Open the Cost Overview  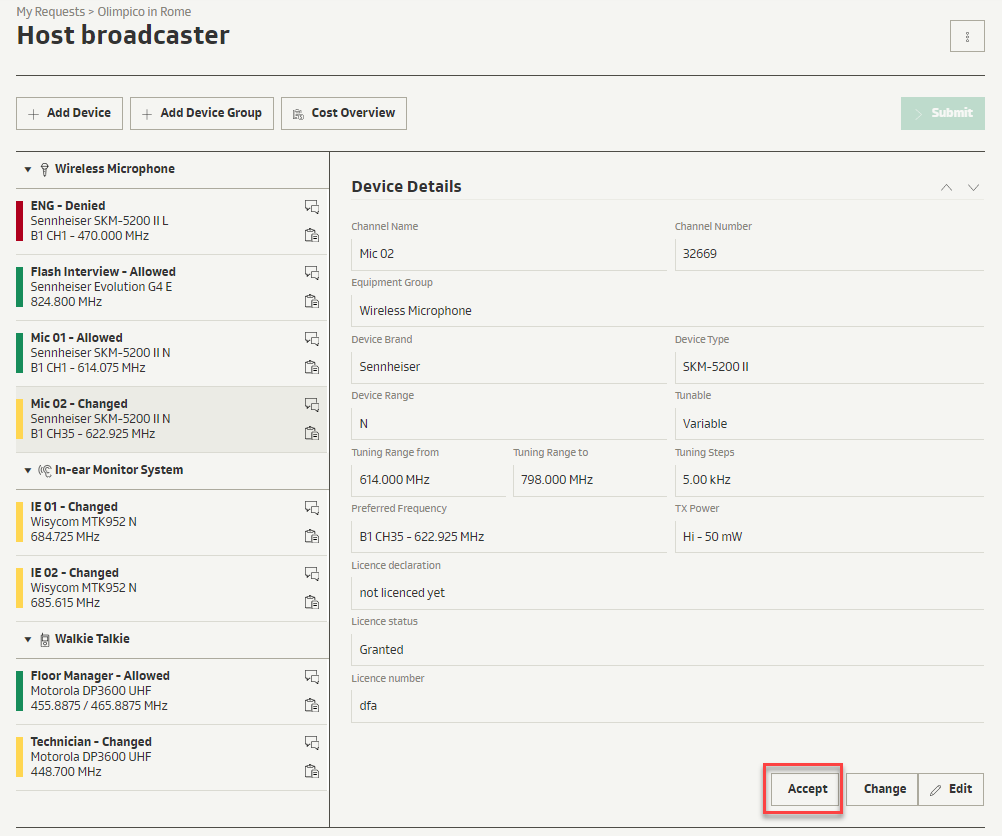[344, 113]
